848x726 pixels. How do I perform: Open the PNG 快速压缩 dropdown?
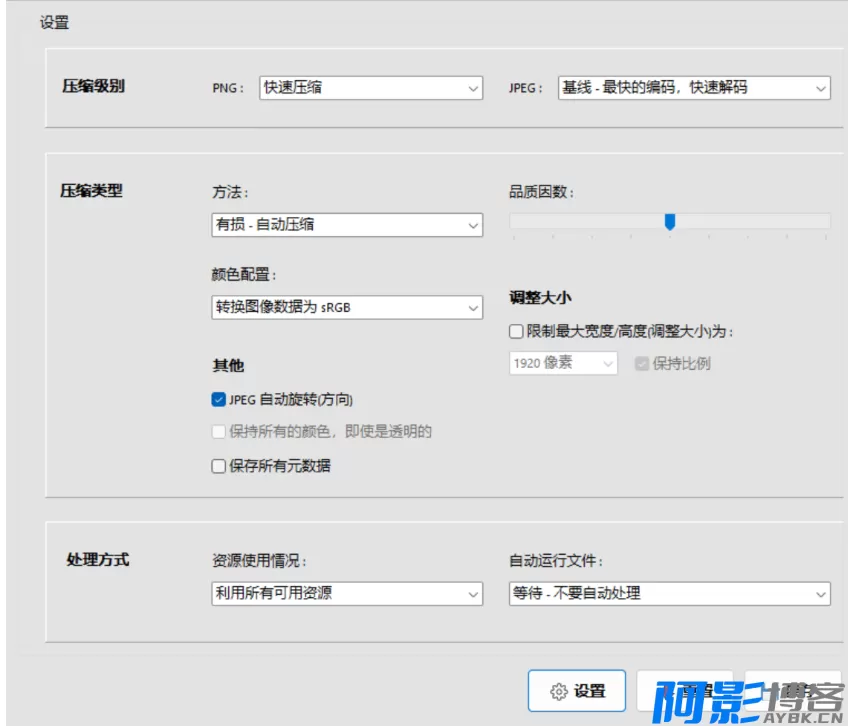pos(371,88)
